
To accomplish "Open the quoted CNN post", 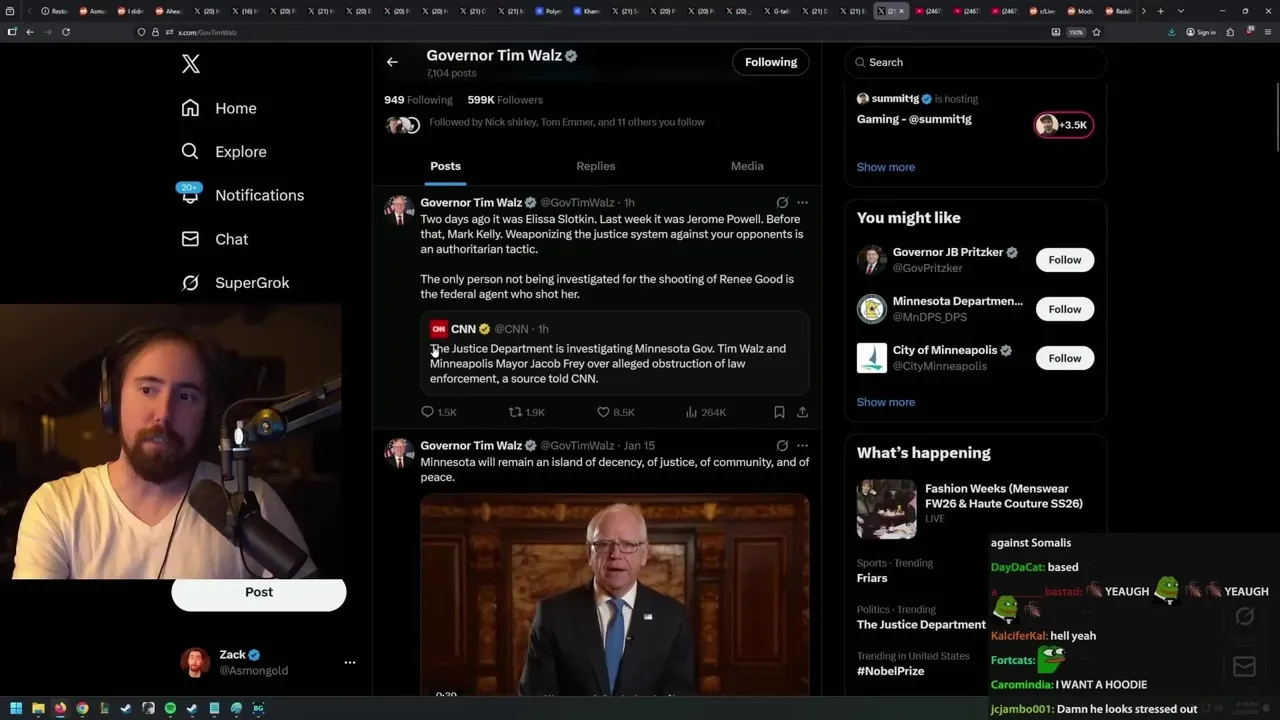I will 615,354.
